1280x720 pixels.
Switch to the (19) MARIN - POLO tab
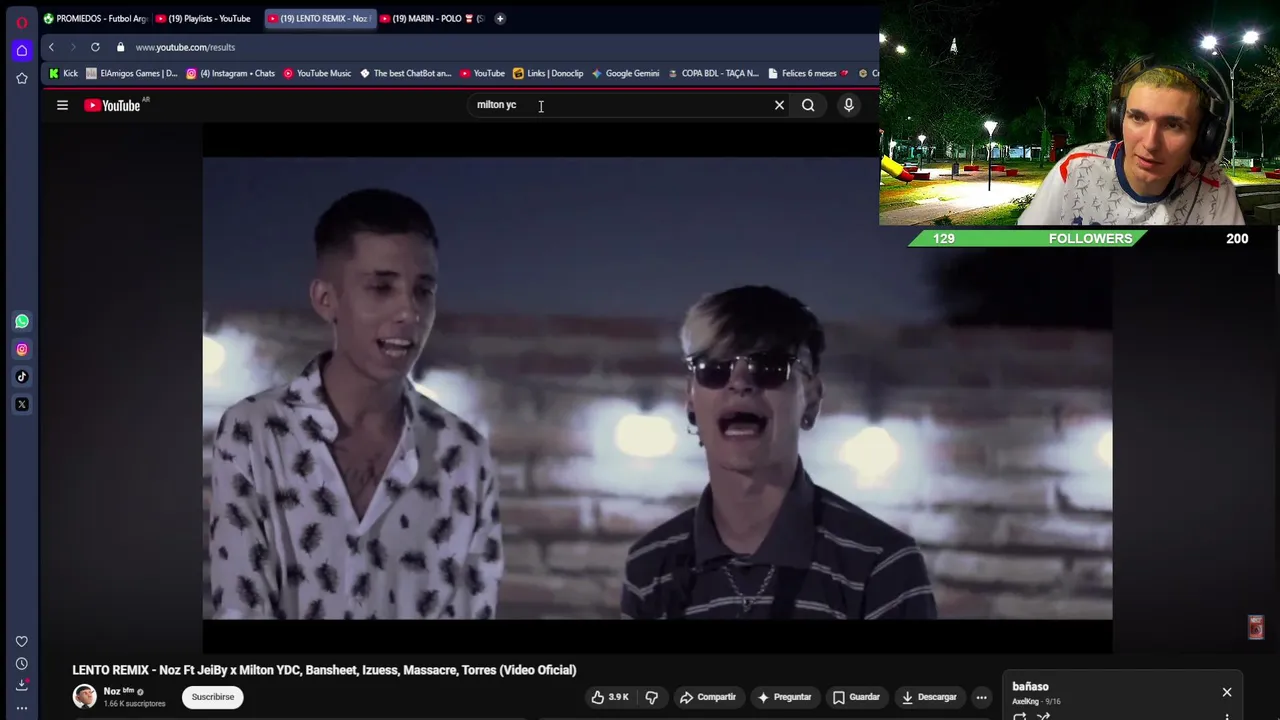point(432,18)
